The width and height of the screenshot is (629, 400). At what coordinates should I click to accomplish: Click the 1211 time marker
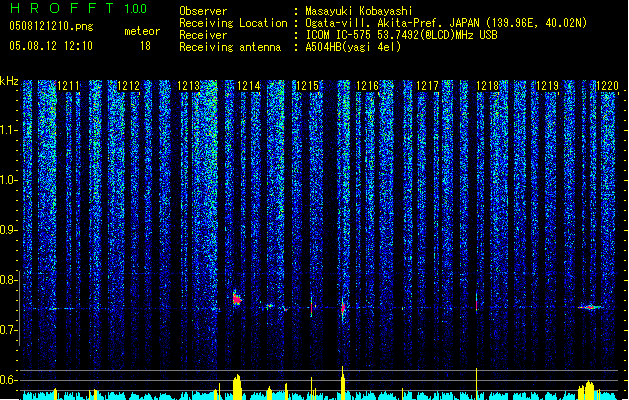[68, 86]
